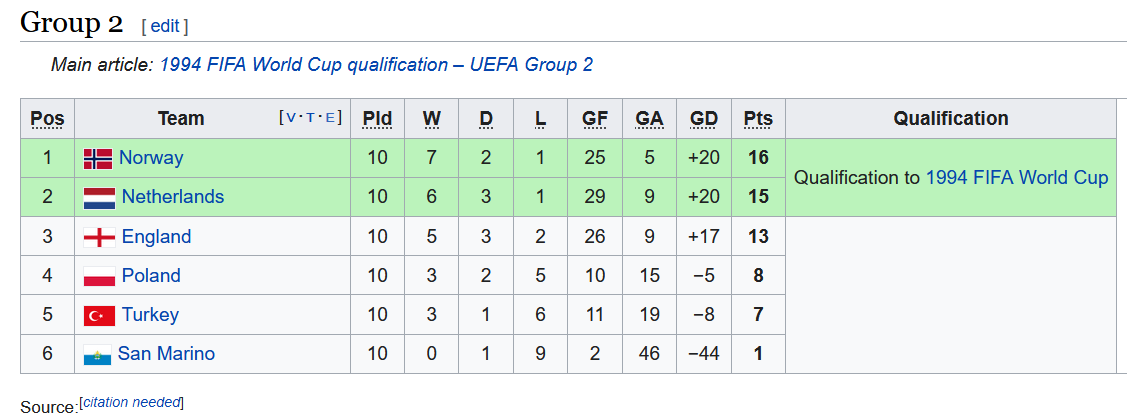
Task: Click the Netherlands flag icon
Action: point(99,198)
